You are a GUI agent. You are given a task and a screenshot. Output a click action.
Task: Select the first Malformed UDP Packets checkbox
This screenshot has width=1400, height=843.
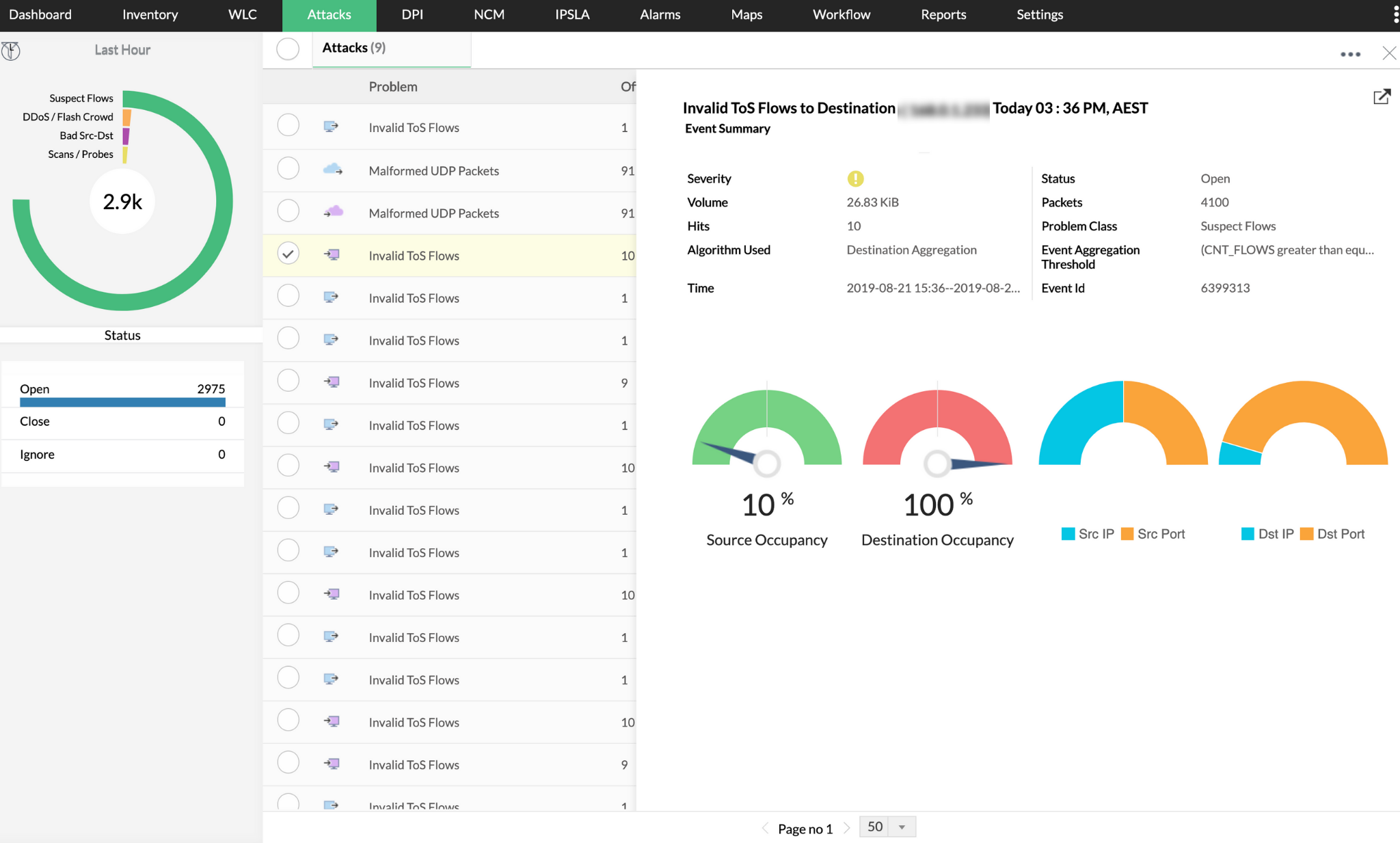[x=288, y=168]
